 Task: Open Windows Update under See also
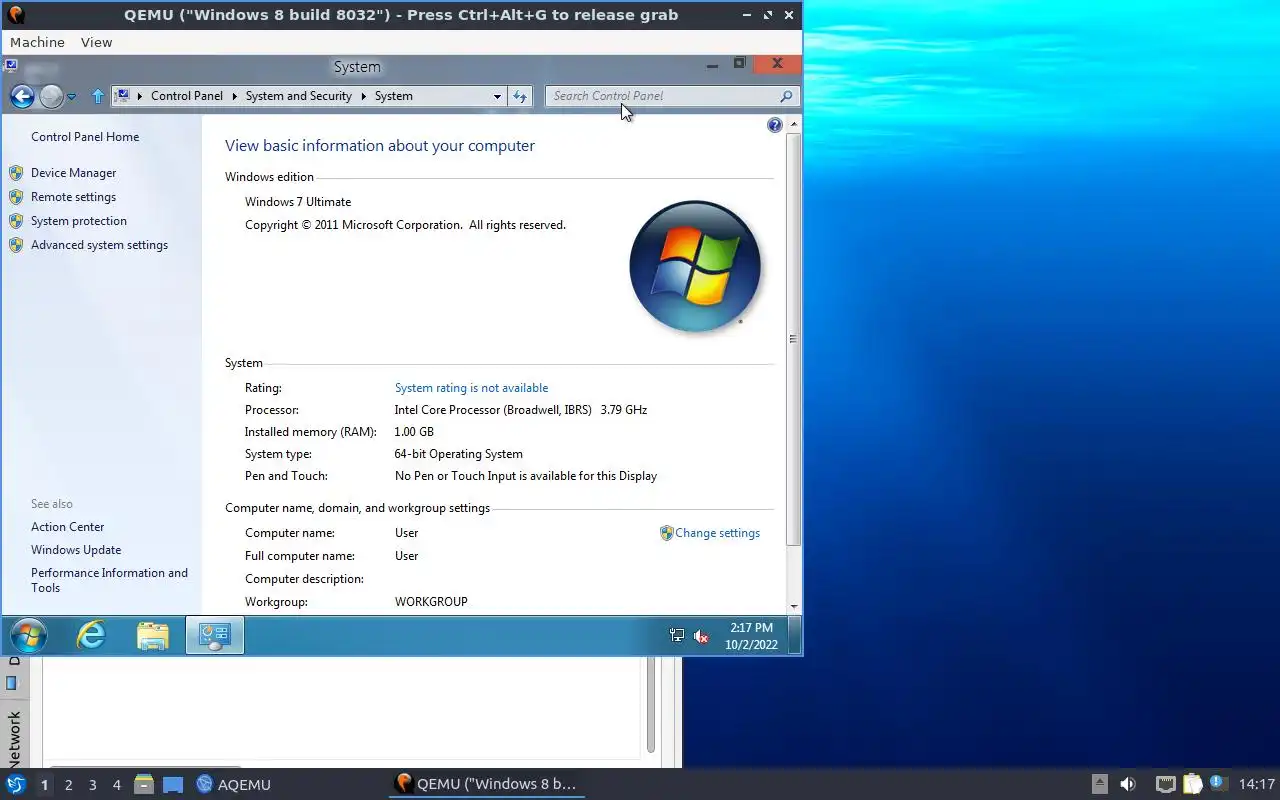pyautogui.click(x=76, y=550)
